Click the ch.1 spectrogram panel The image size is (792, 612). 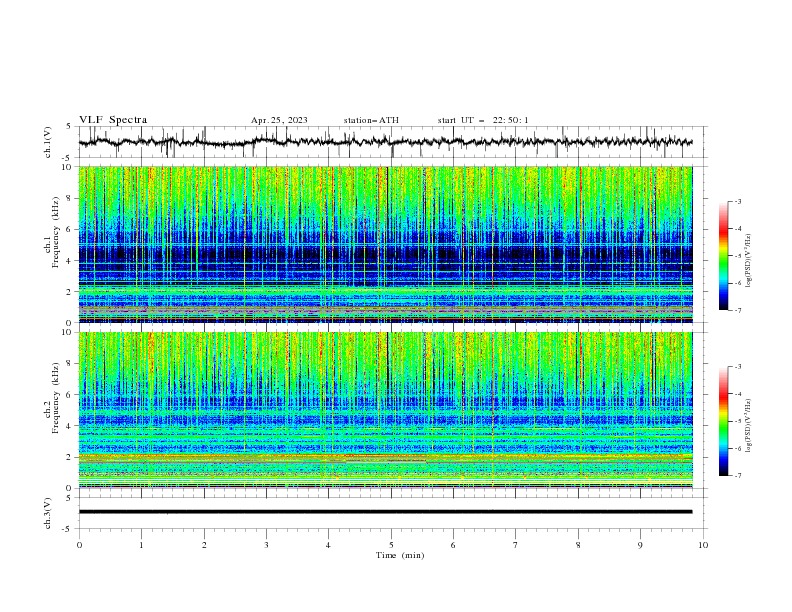[x=385, y=244]
